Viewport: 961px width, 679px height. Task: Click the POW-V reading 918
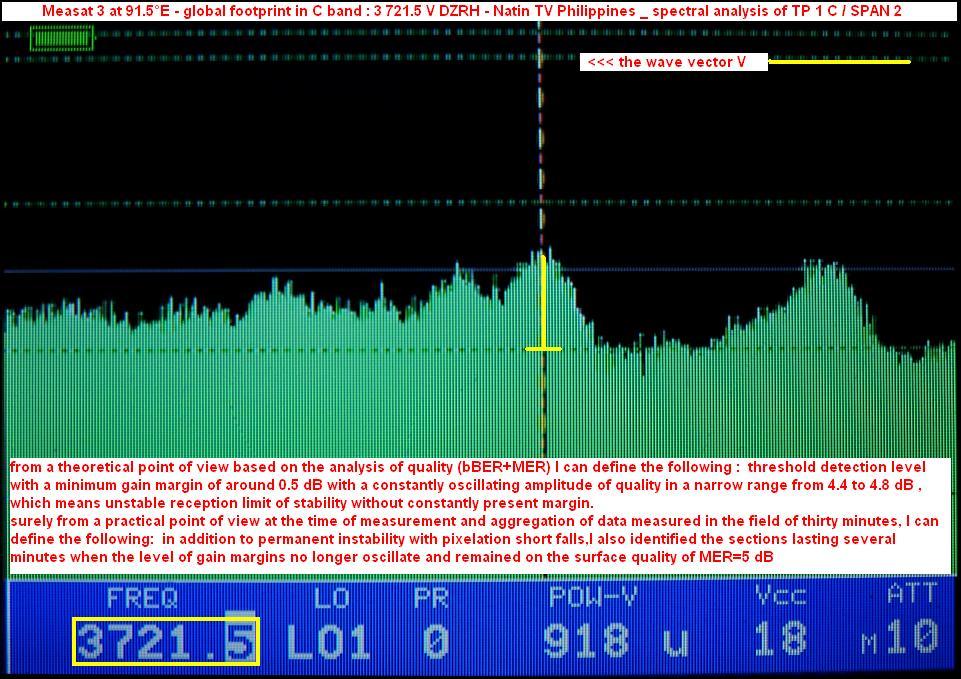(x=587, y=641)
